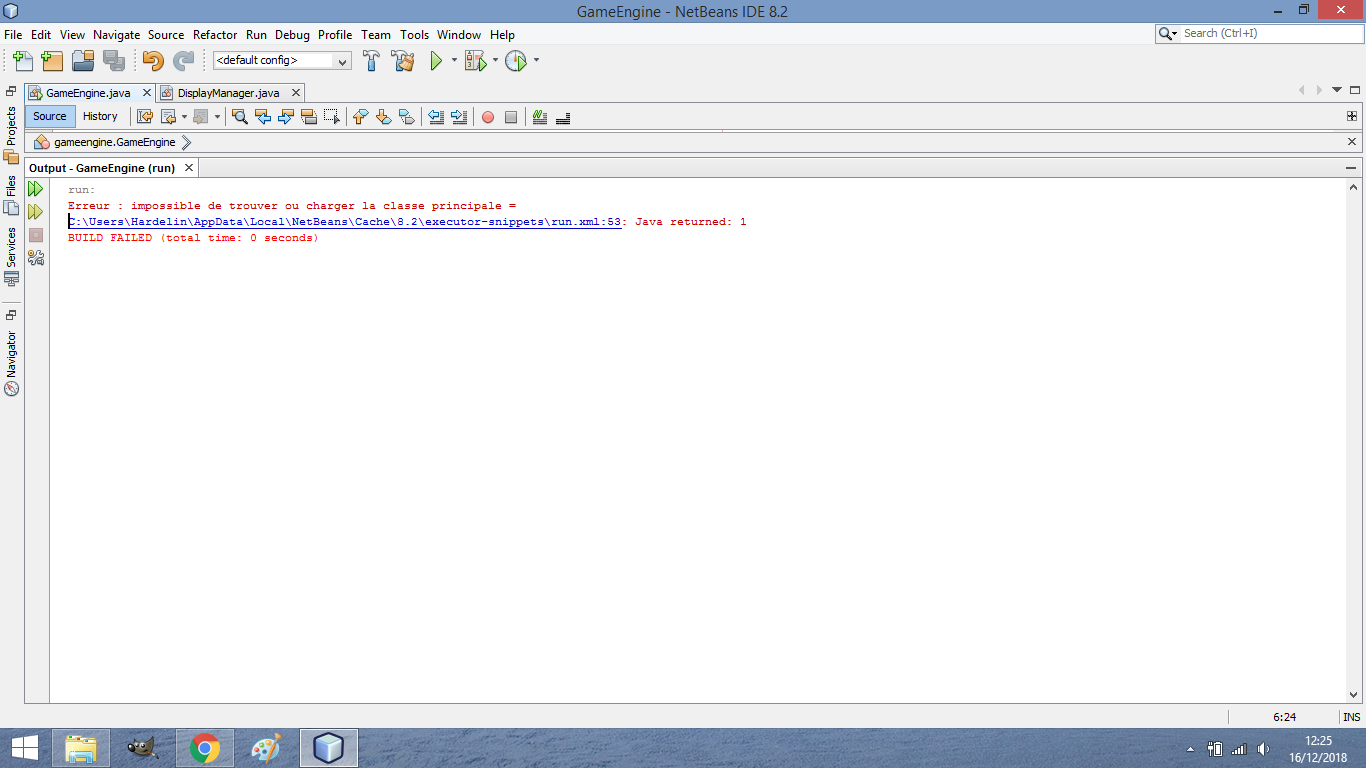Screen dimensions: 1366x768
Task: Switch to the DisplayManager.java tab
Action: tap(228, 93)
